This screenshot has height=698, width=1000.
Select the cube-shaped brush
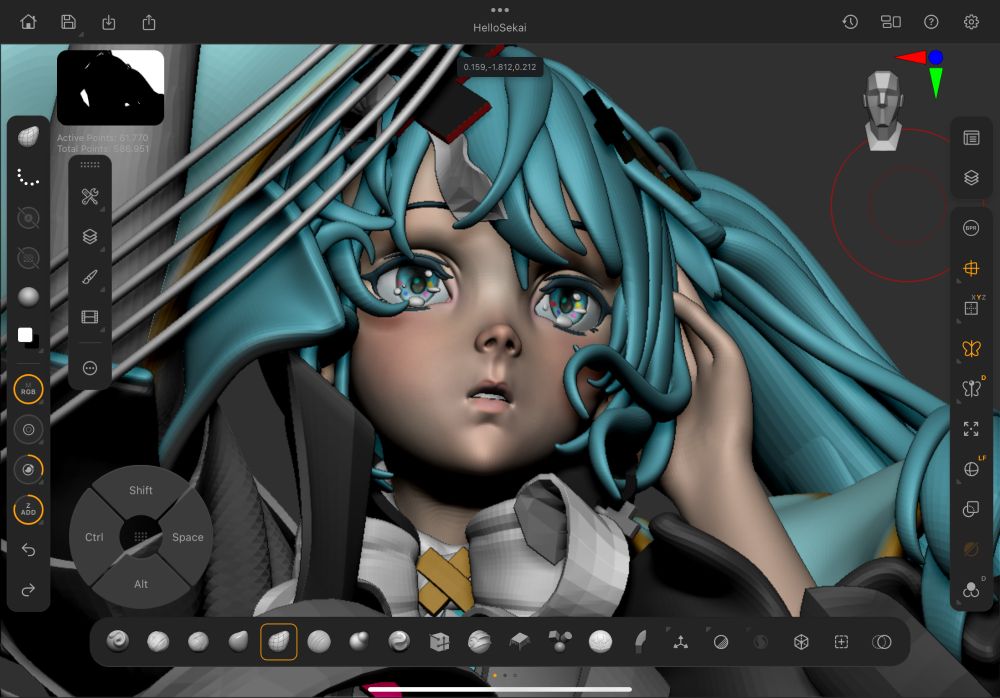pyautogui.click(x=439, y=641)
